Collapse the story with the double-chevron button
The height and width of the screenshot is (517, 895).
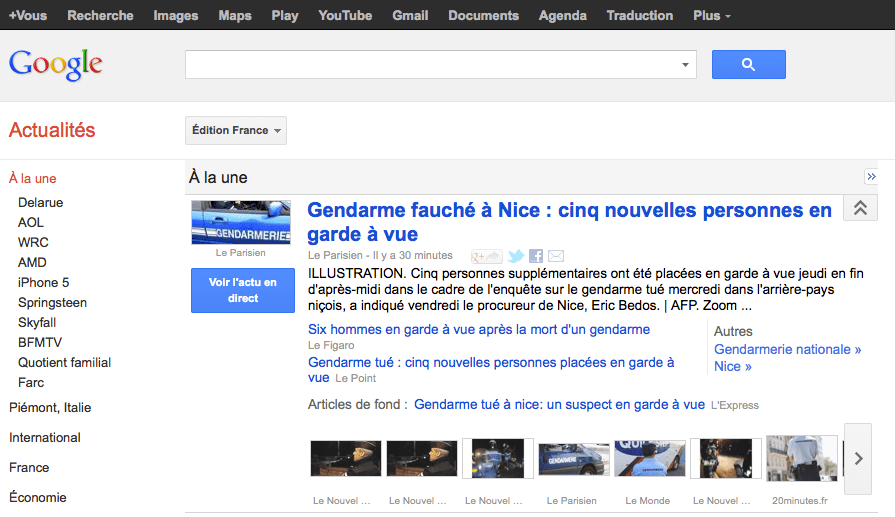(860, 208)
